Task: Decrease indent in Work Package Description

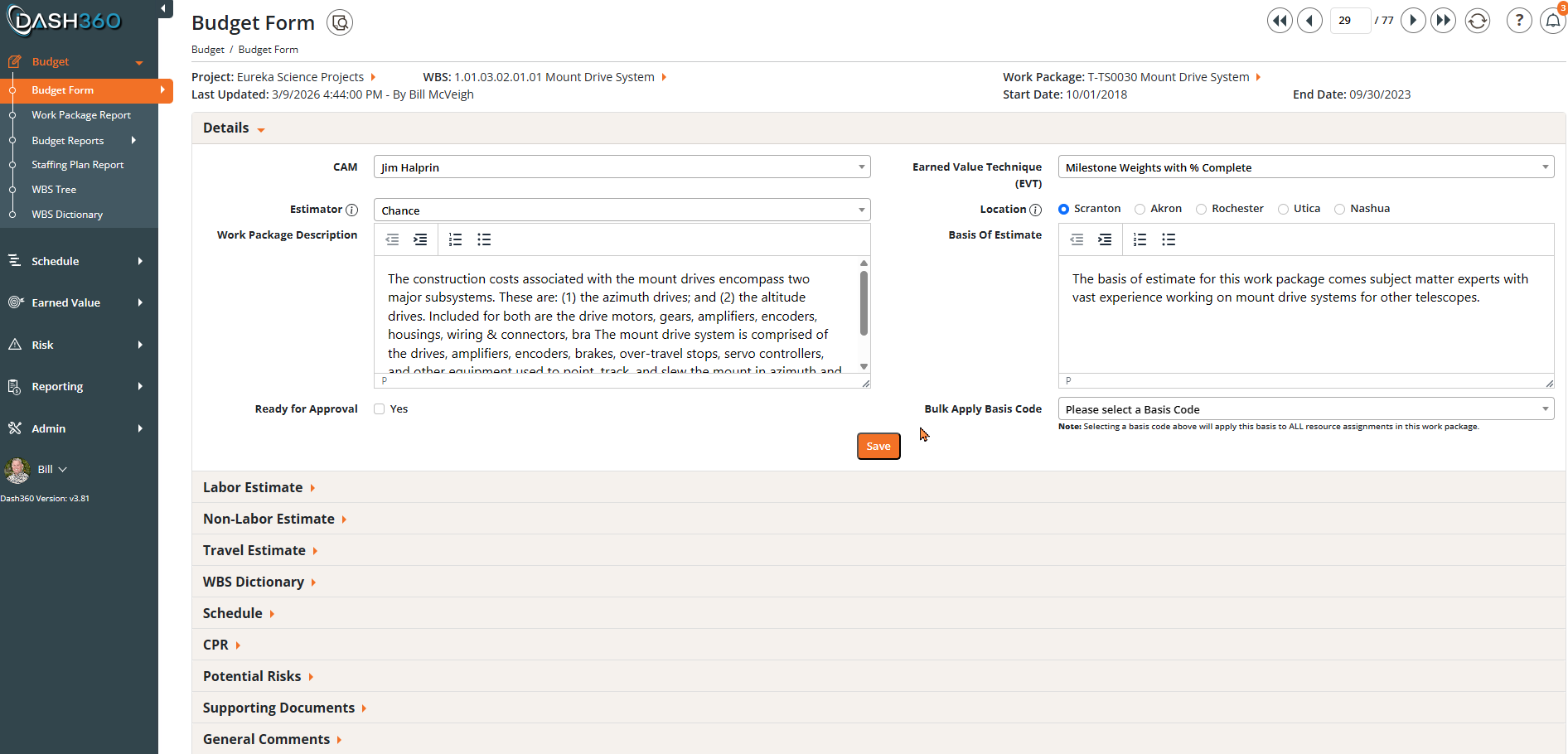Action: 393,239
